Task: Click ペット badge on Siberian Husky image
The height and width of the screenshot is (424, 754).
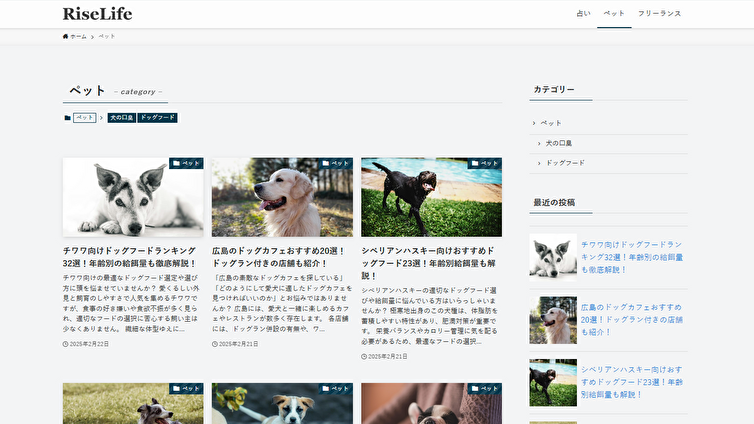Action: tap(484, 163)
